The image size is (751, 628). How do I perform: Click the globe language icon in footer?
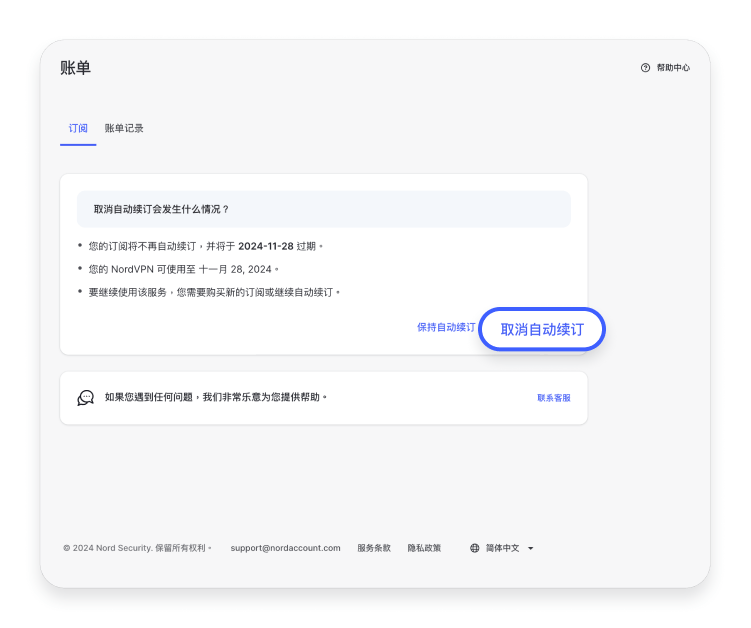[x=475, y=548]
